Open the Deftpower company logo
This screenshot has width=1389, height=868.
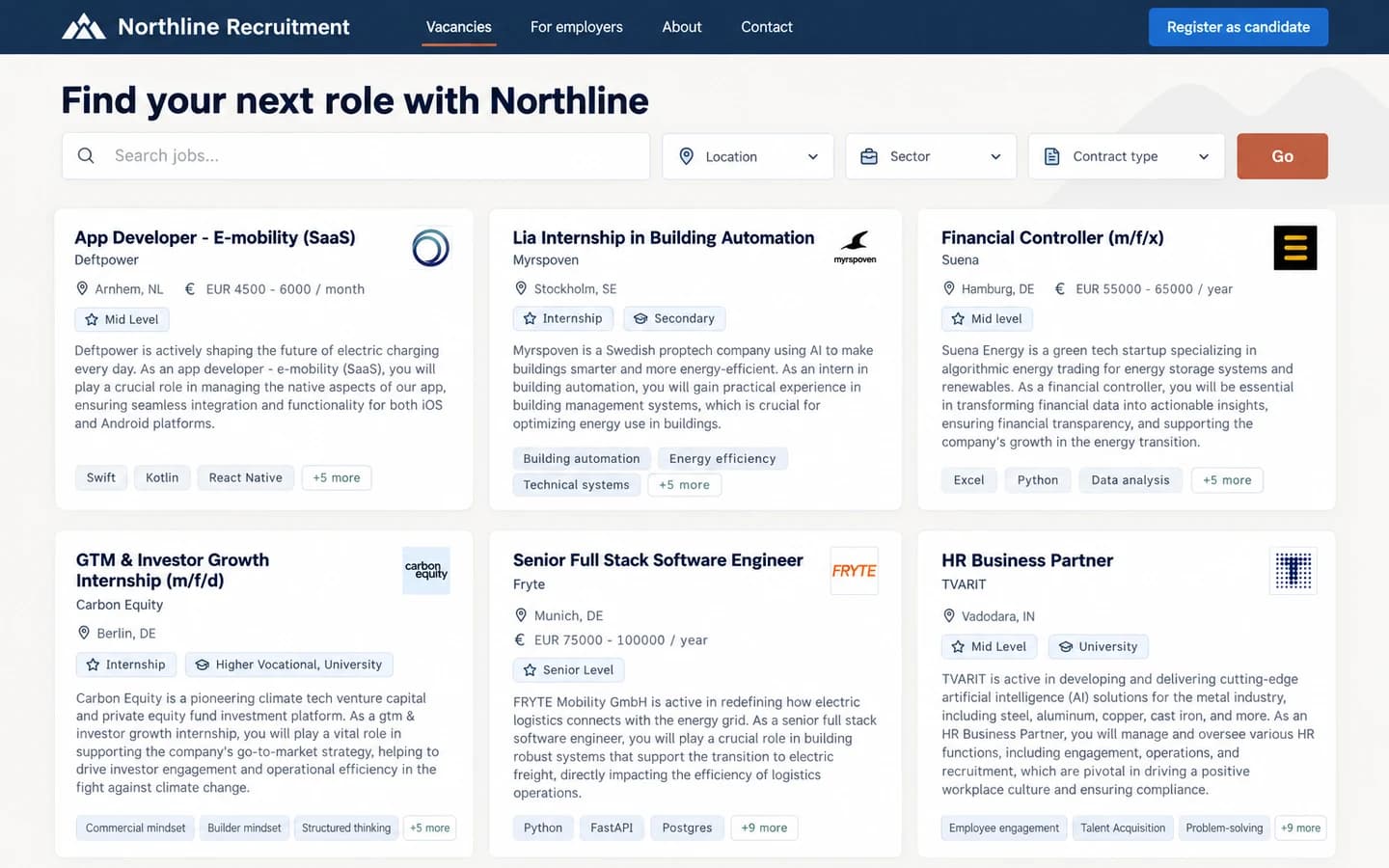[430, 248]
